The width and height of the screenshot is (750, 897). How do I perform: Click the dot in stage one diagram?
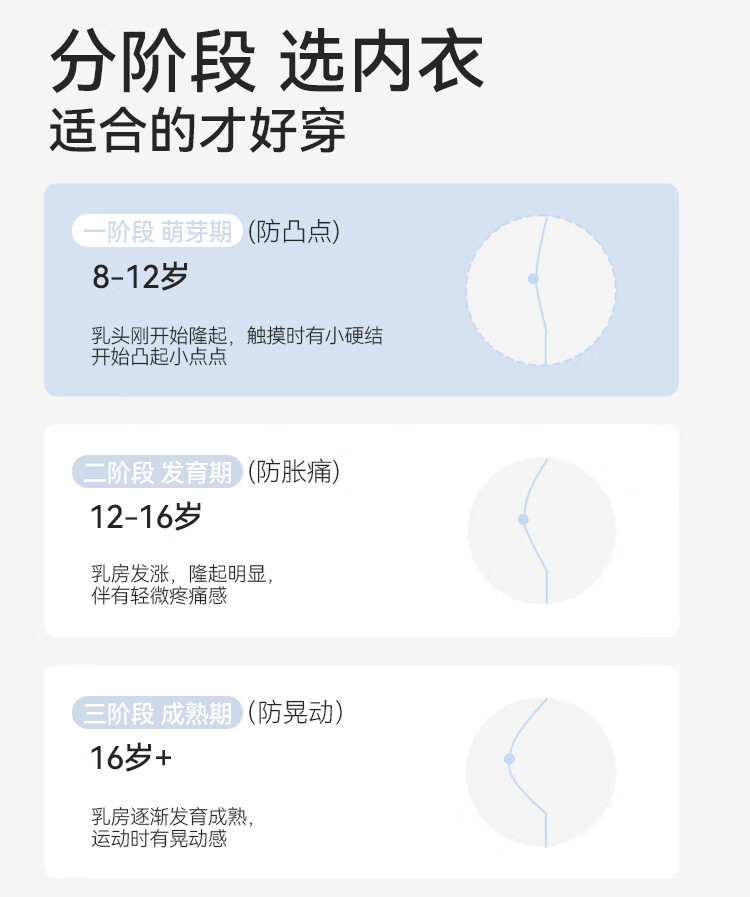(x=533, y=278)
